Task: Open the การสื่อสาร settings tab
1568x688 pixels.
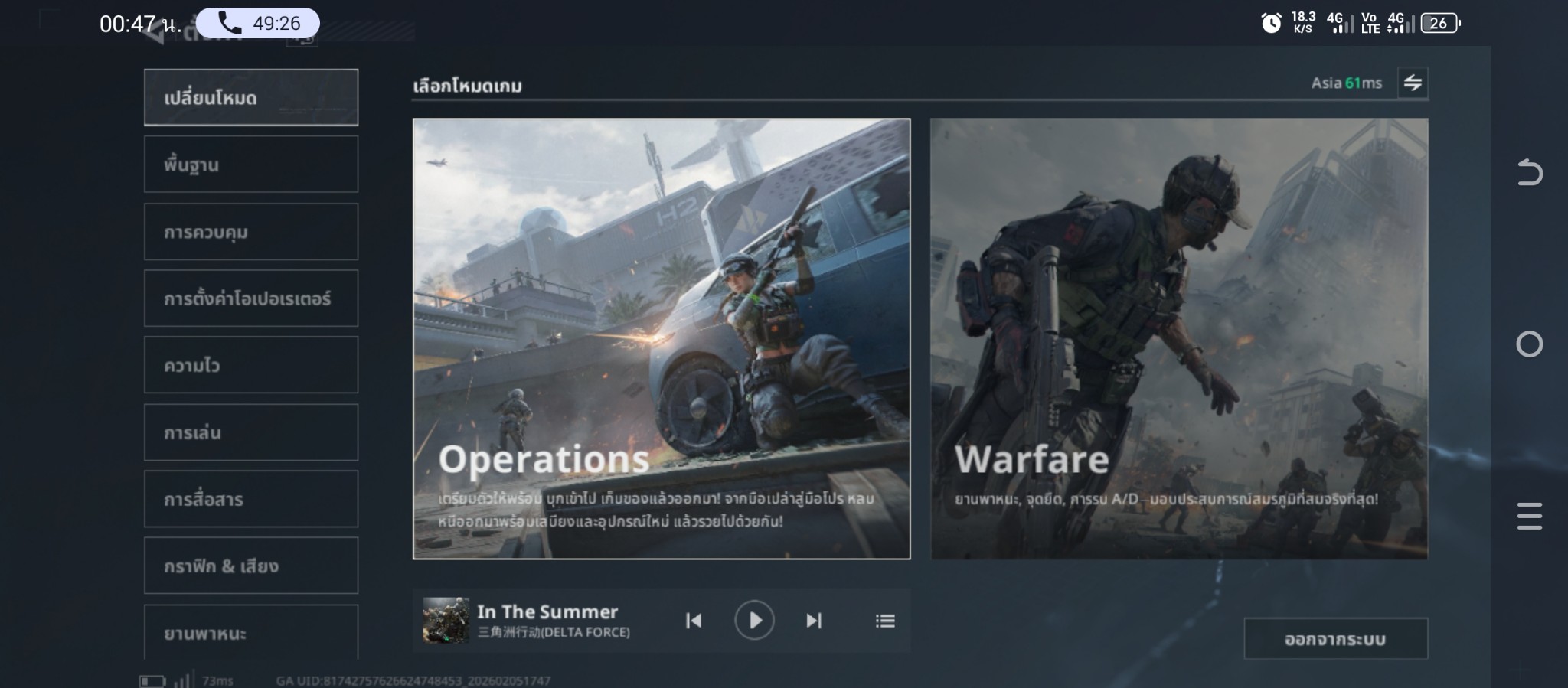Action: 251,499
